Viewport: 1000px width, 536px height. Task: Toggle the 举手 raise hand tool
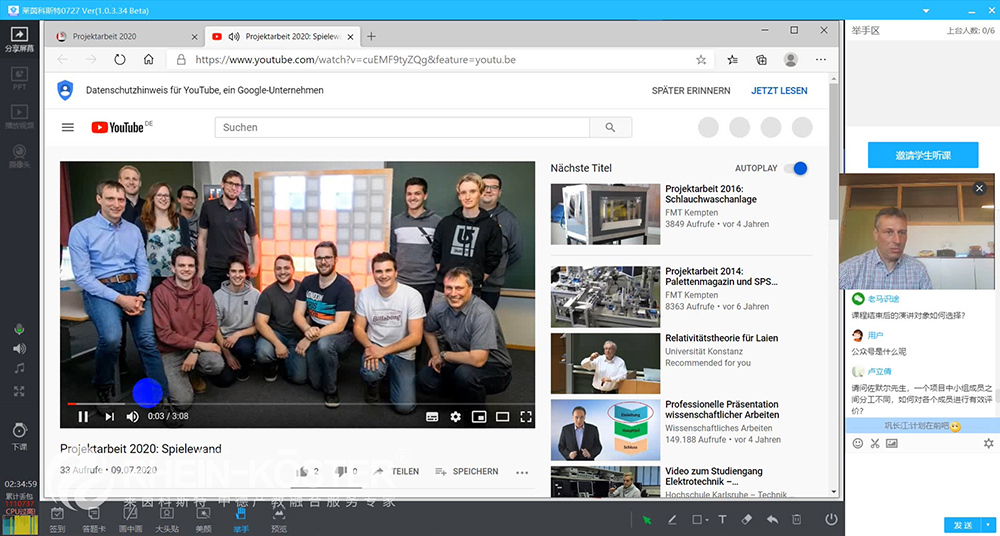pos(241,519)
